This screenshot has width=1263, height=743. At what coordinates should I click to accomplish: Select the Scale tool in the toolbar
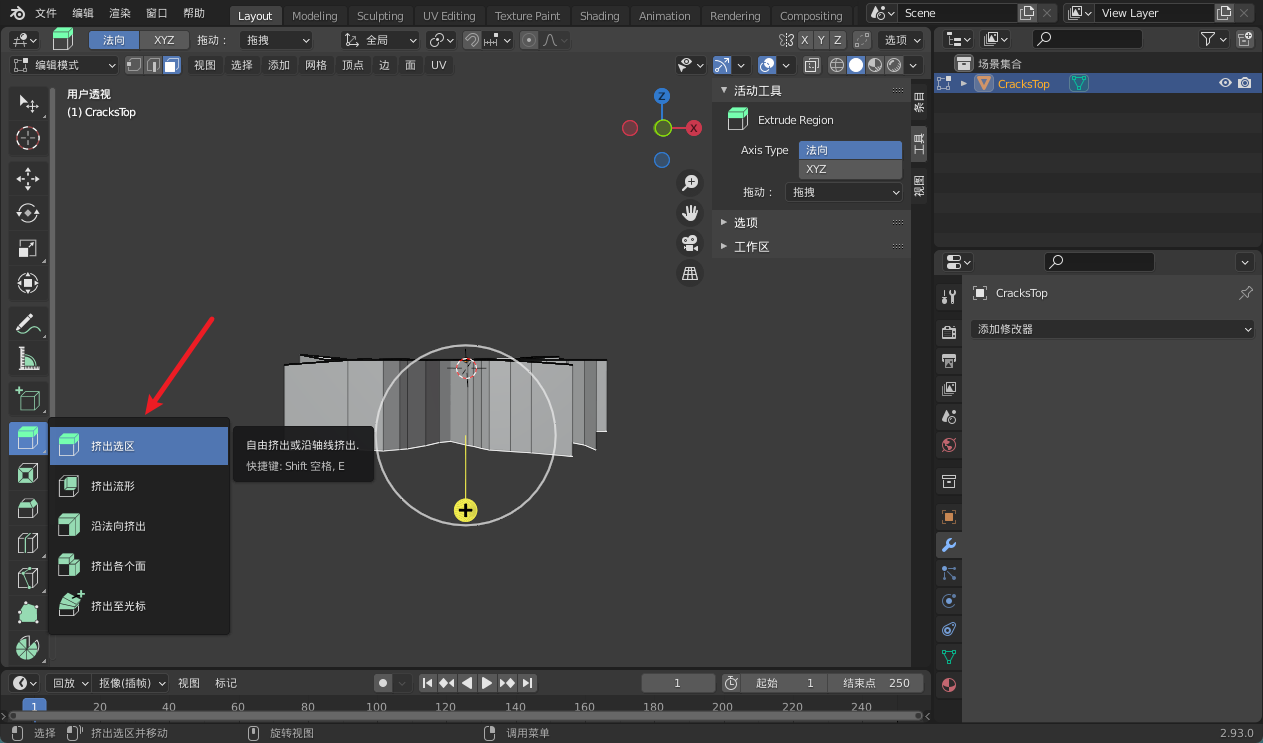click(28, 248)
